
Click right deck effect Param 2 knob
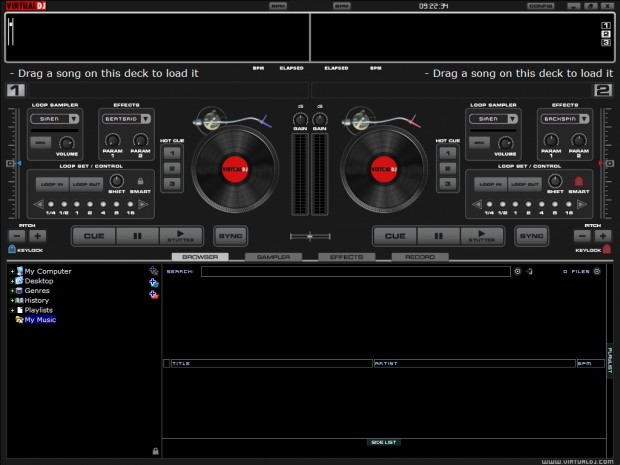tap(579, 140)
